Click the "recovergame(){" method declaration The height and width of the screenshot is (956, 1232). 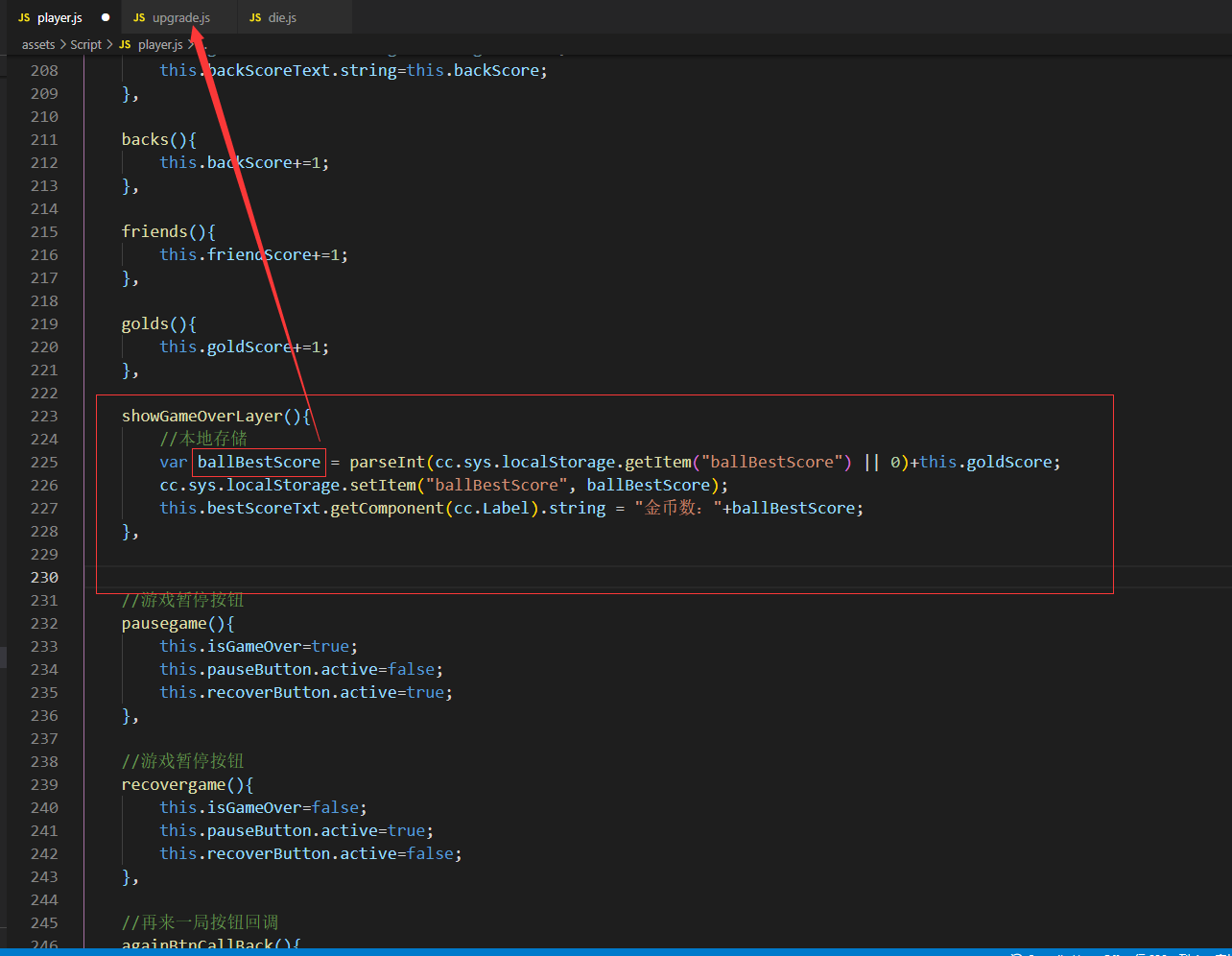[188, 784]
